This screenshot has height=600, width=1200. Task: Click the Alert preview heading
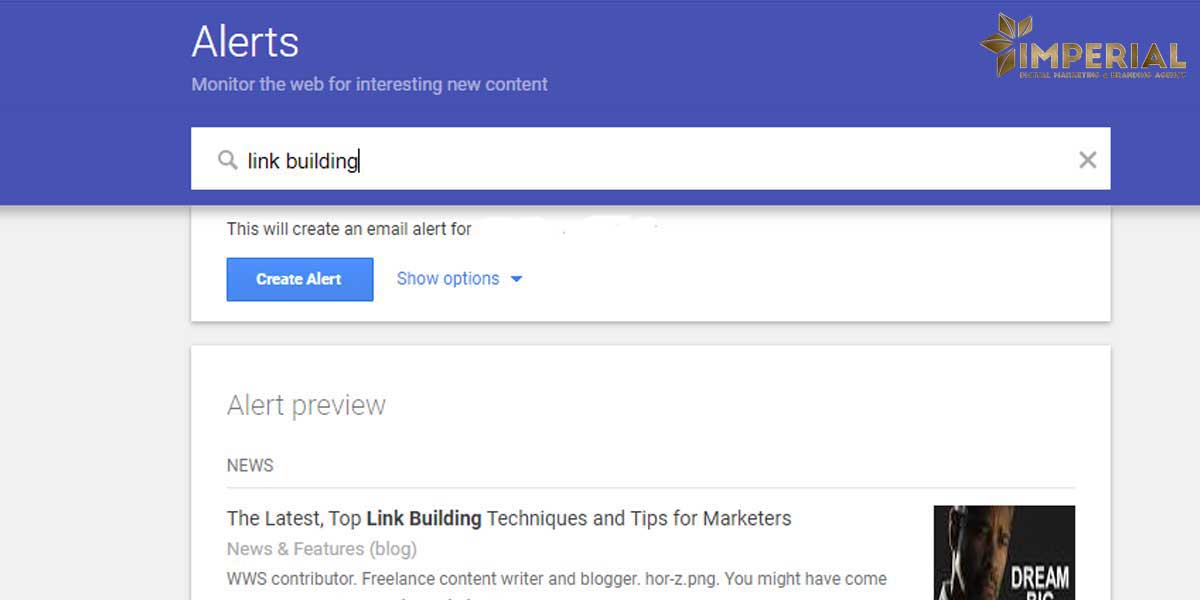(306, 405)
